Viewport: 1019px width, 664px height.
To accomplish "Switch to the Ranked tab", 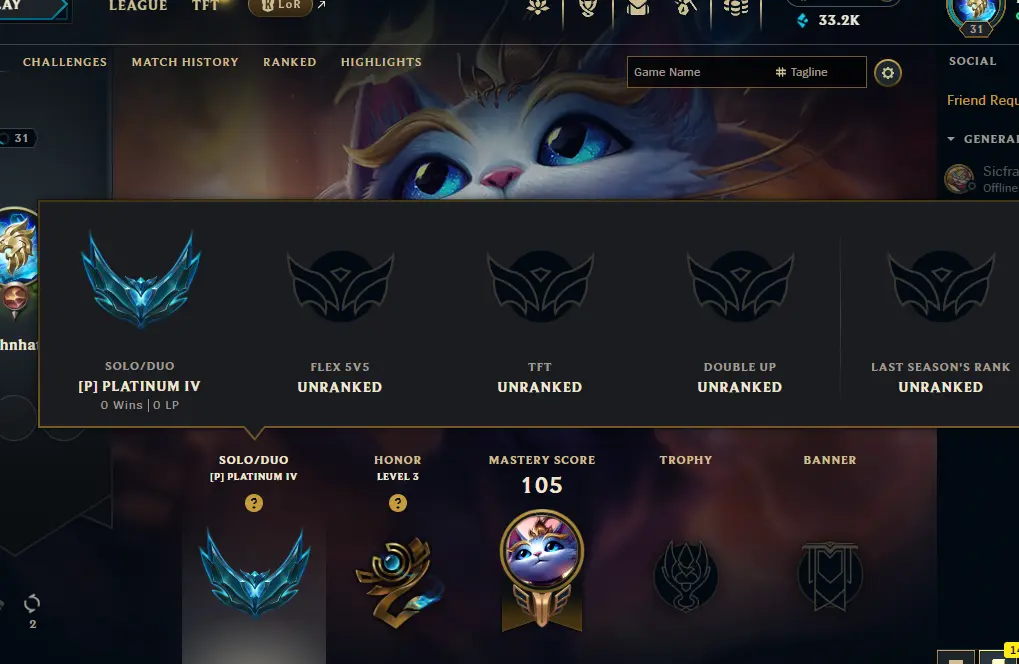I will pyautogui.click(x=290, y=62).
